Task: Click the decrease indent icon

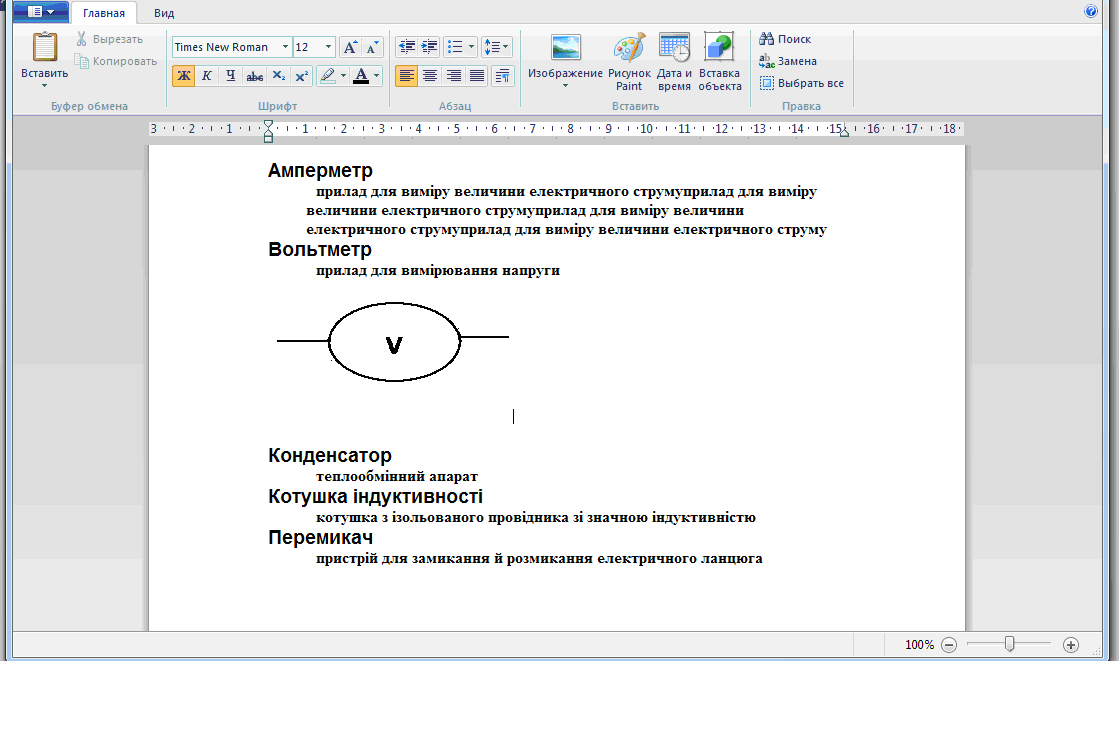Action: (x=407, y=47)
